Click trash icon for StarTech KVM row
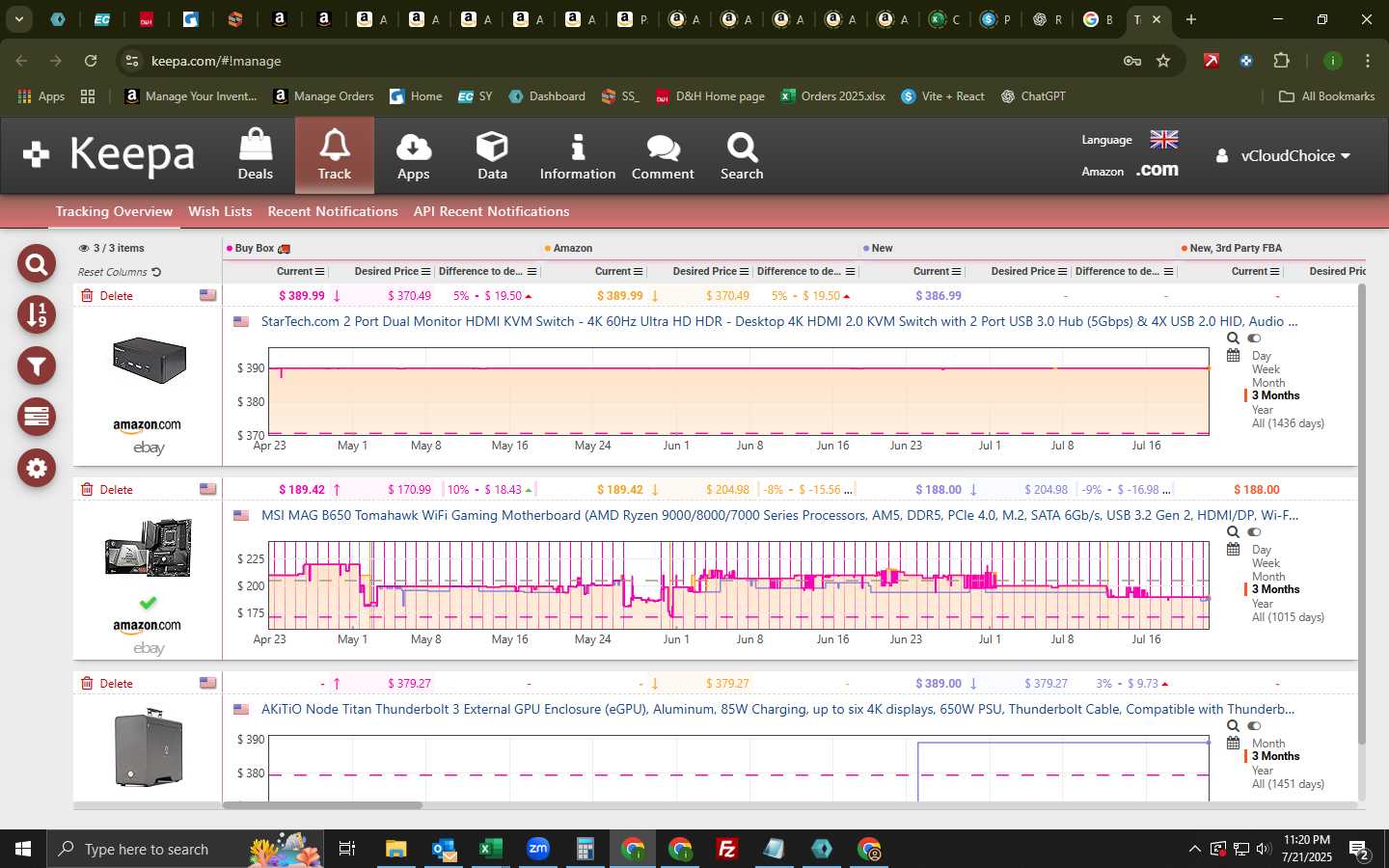 [x=87, y=295]
